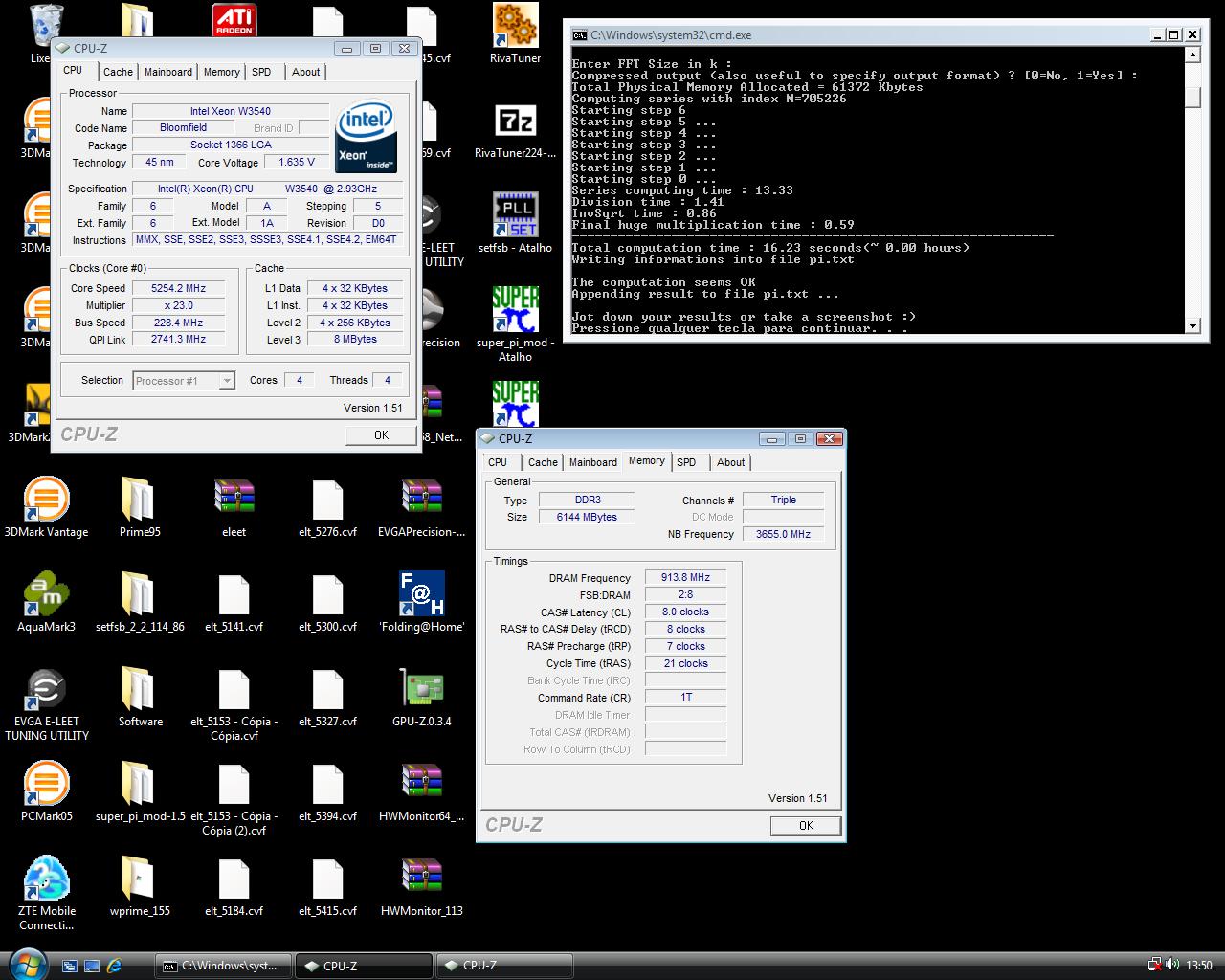This screenshot has width=1225, height=980.
Task: Select the elt_5415.cvf file
Action: 327,887
